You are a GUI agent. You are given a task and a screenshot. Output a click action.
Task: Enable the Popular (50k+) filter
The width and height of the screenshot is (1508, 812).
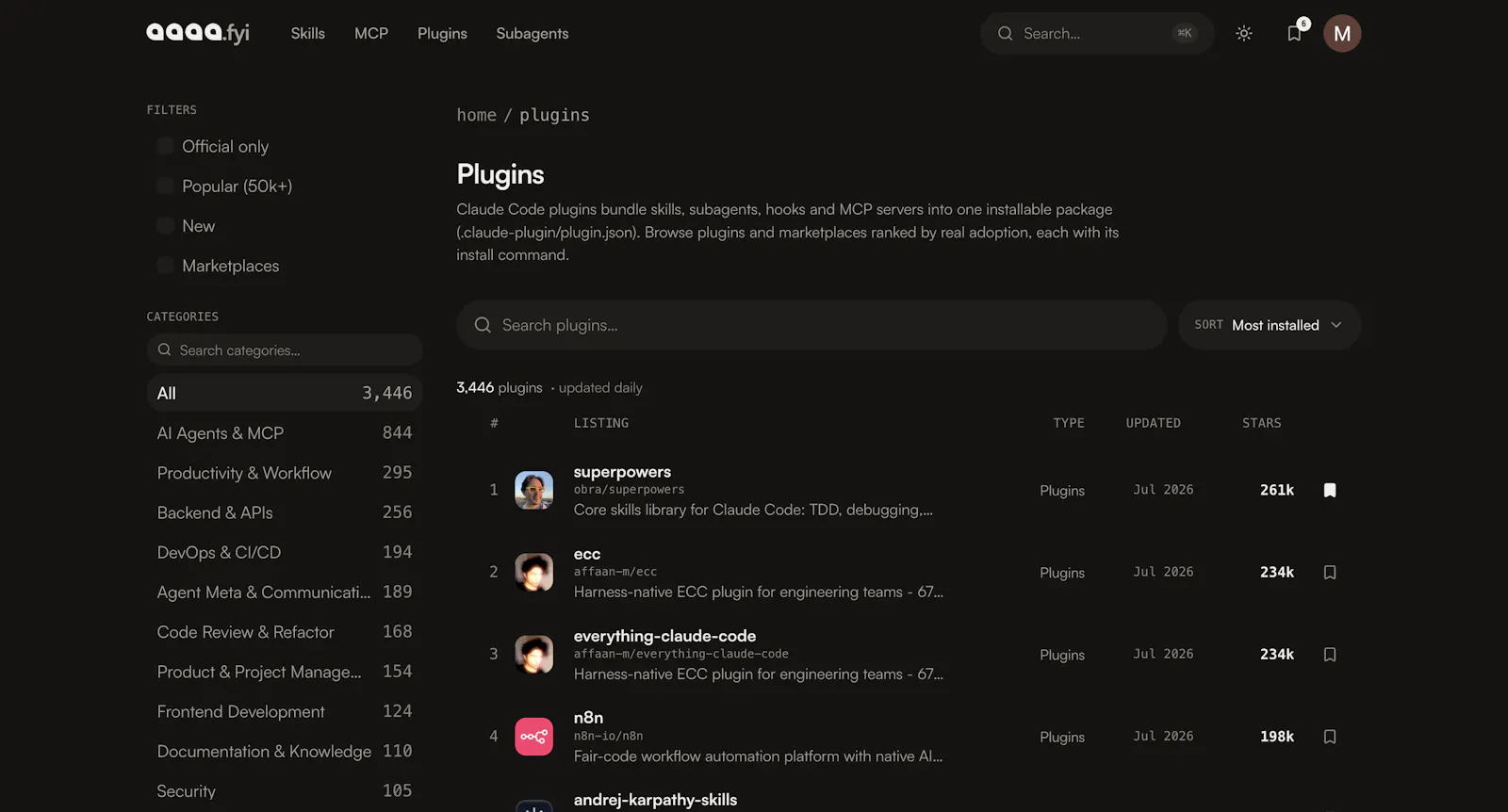(x=165, y=186)
